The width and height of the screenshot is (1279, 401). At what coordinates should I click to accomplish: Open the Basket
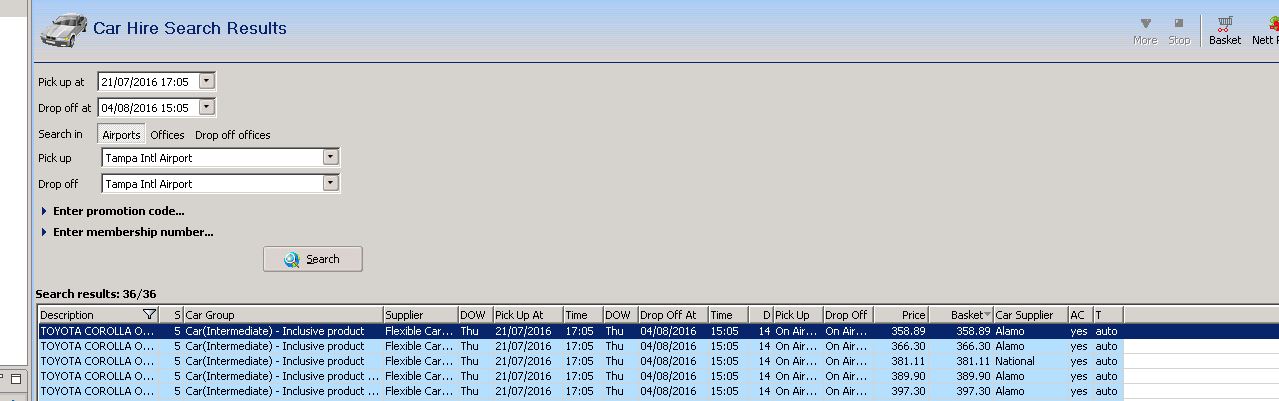(1225, 32)
